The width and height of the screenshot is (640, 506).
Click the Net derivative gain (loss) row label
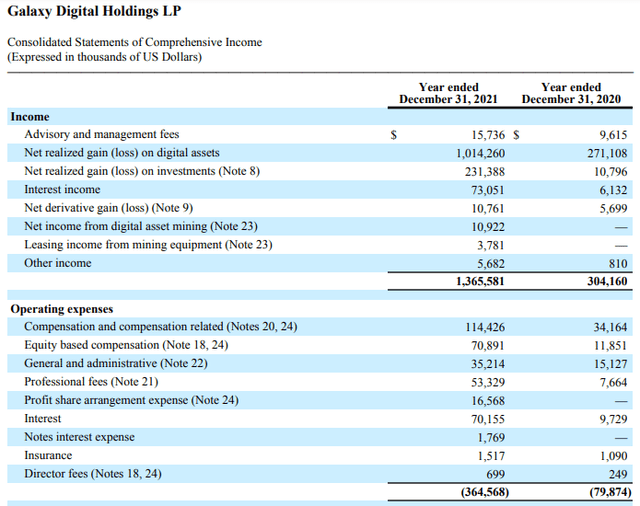click(116, 208)
